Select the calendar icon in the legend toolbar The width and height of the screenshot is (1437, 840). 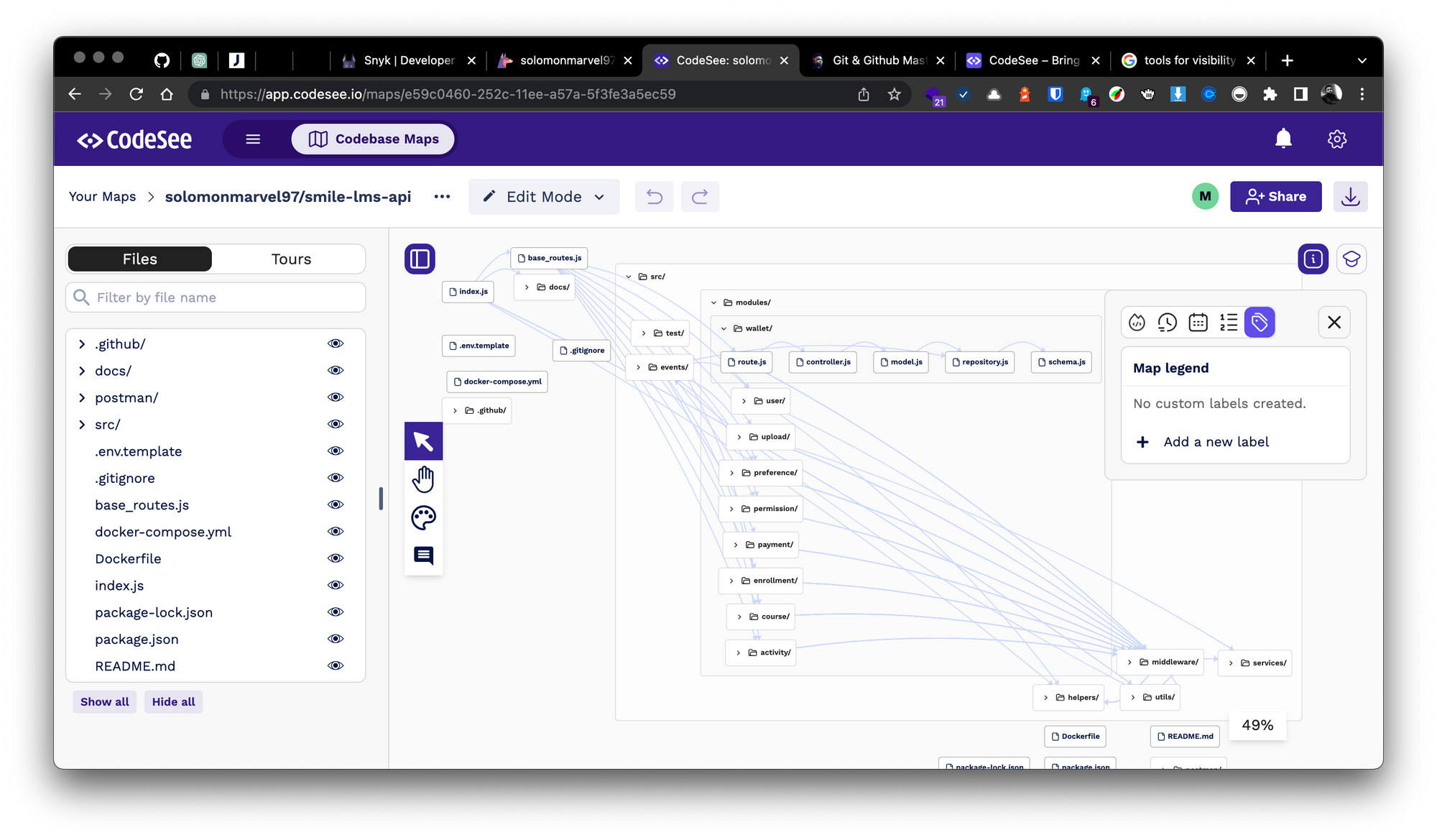coord(1198,322)
